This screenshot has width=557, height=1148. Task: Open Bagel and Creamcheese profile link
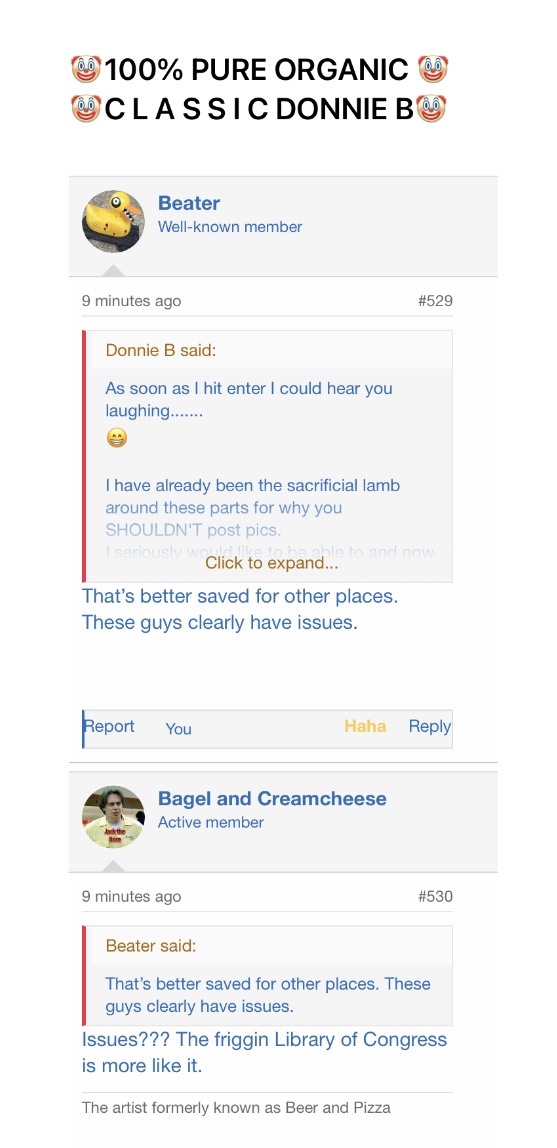pos(272,798)
